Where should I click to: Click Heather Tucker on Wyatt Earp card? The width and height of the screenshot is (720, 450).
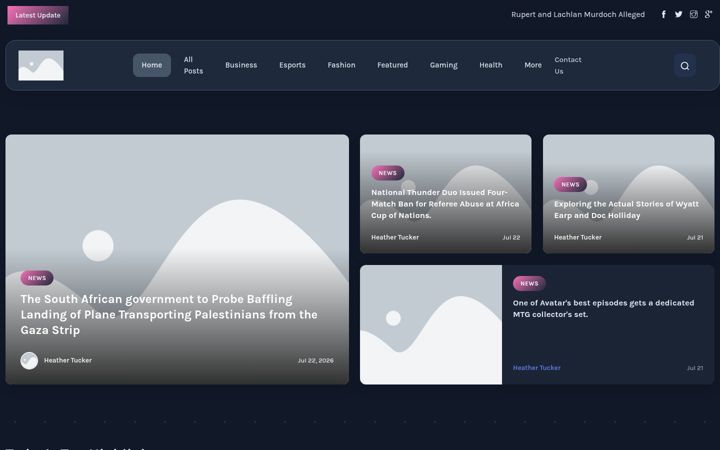(x=578, y=237)
